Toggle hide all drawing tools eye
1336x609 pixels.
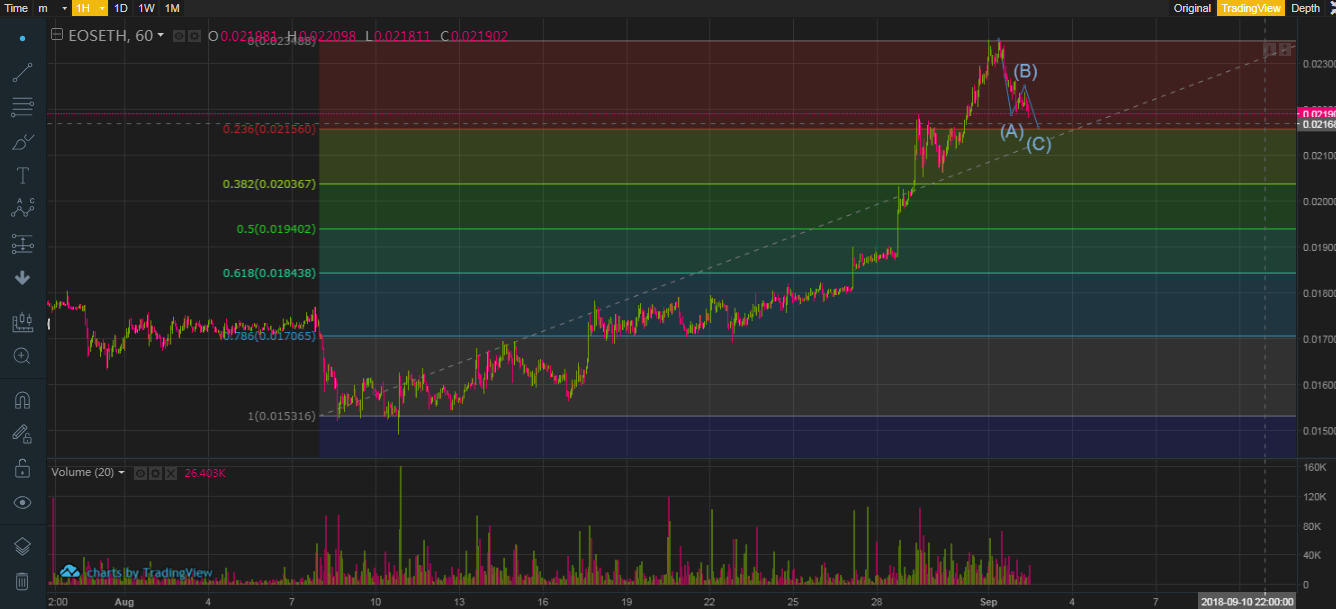[22, 502]
